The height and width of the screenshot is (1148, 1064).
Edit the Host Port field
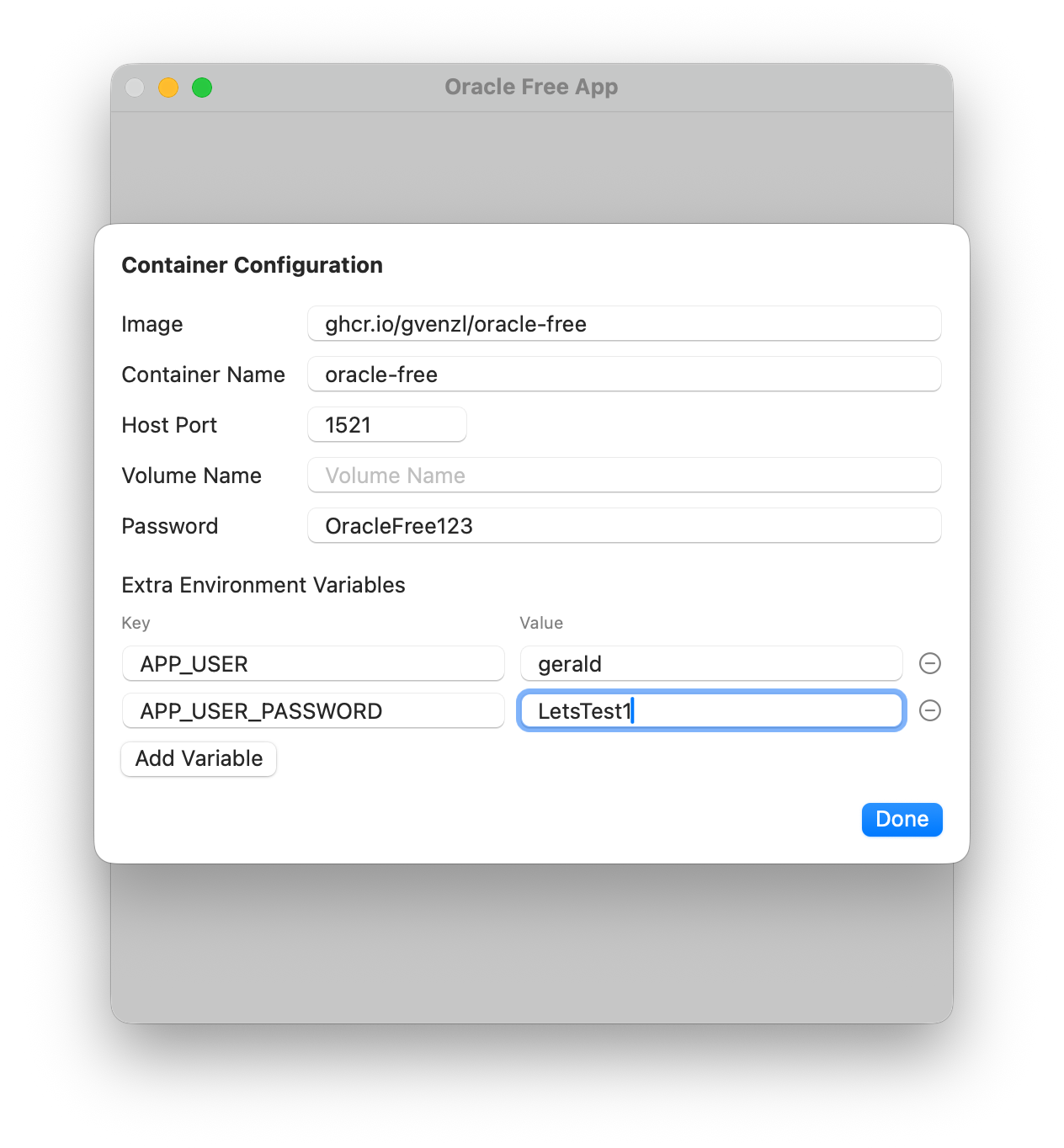click(x=387, y=425)
